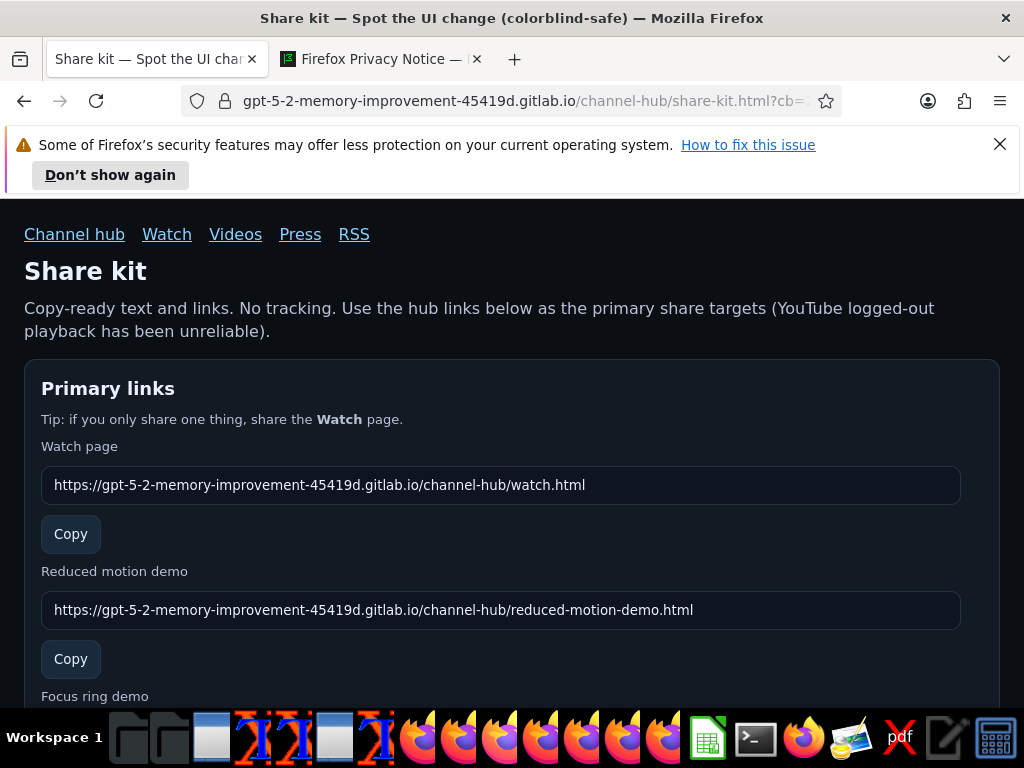Show site info via the padlock icon
Viewport: 1024px width, 768px height.
click(x=225, y=101)
